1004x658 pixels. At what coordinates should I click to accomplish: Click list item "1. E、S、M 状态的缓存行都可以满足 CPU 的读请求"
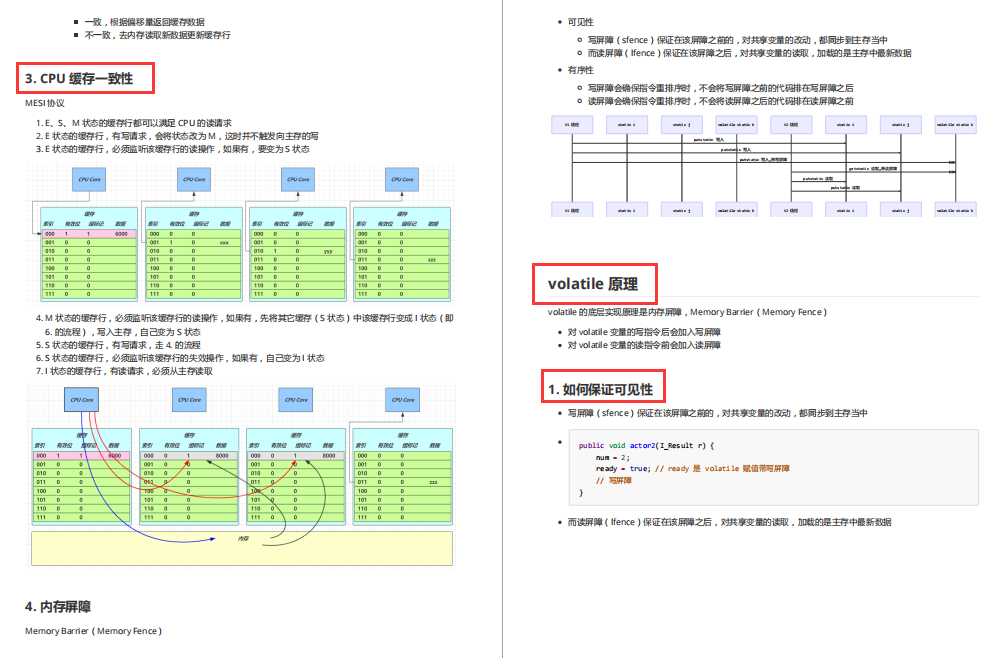pos(133,123)
